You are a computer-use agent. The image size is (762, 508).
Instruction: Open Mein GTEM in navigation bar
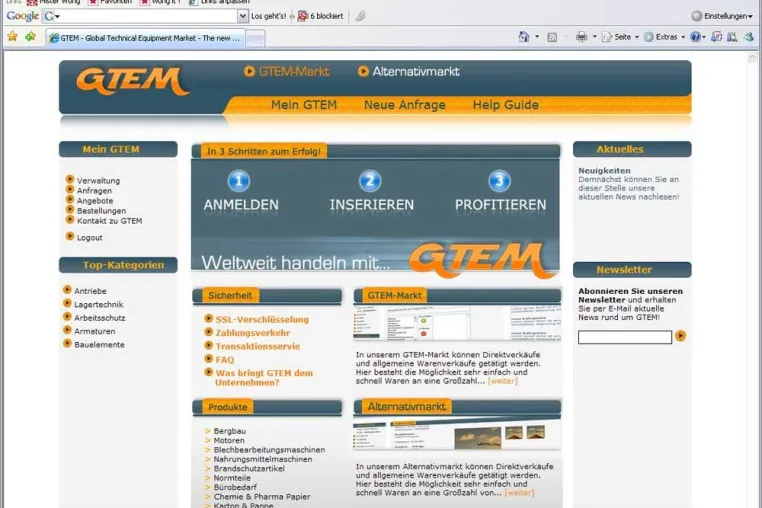304,105
